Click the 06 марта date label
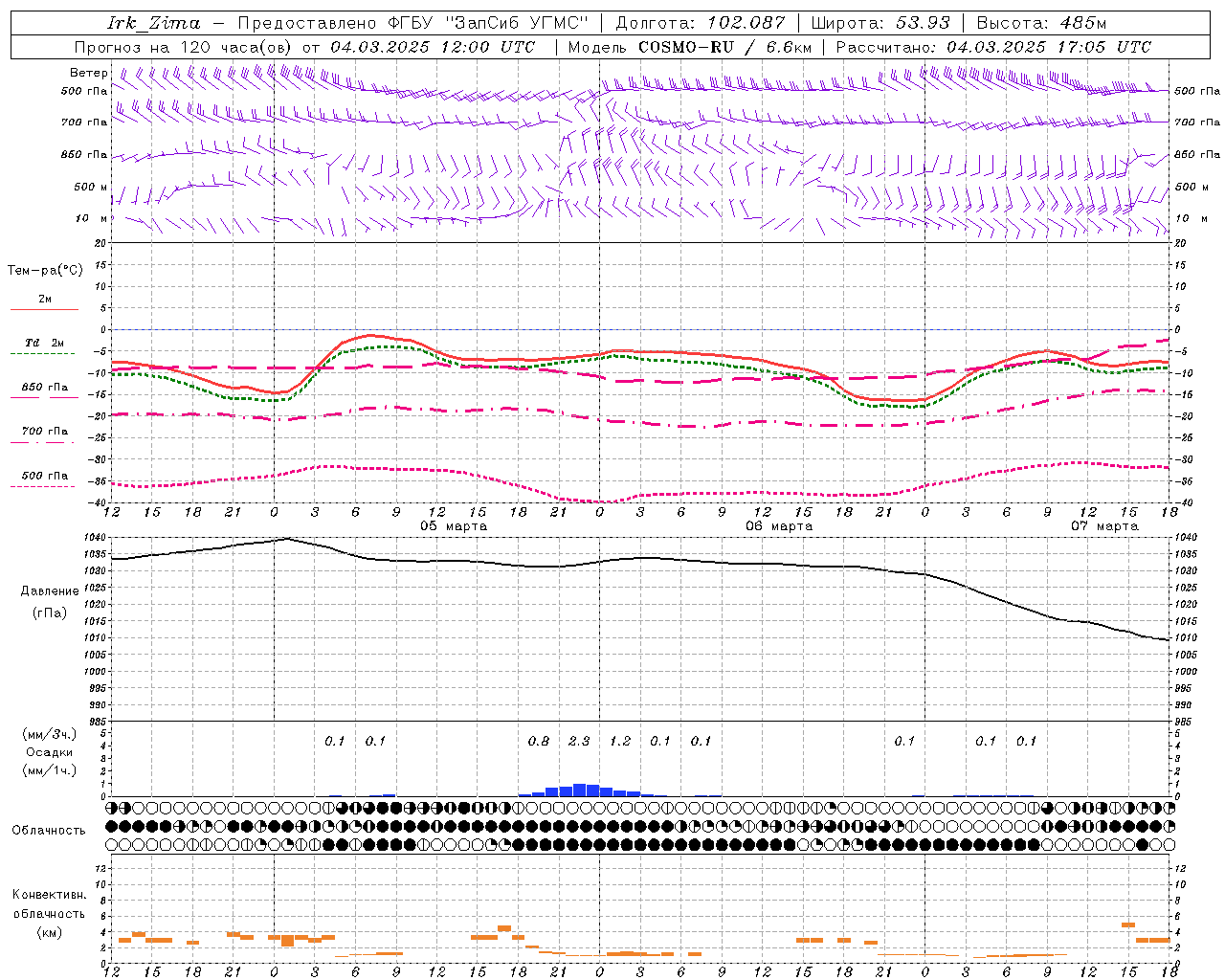This screenshot has height=980, width=1225. coord(779,526)
